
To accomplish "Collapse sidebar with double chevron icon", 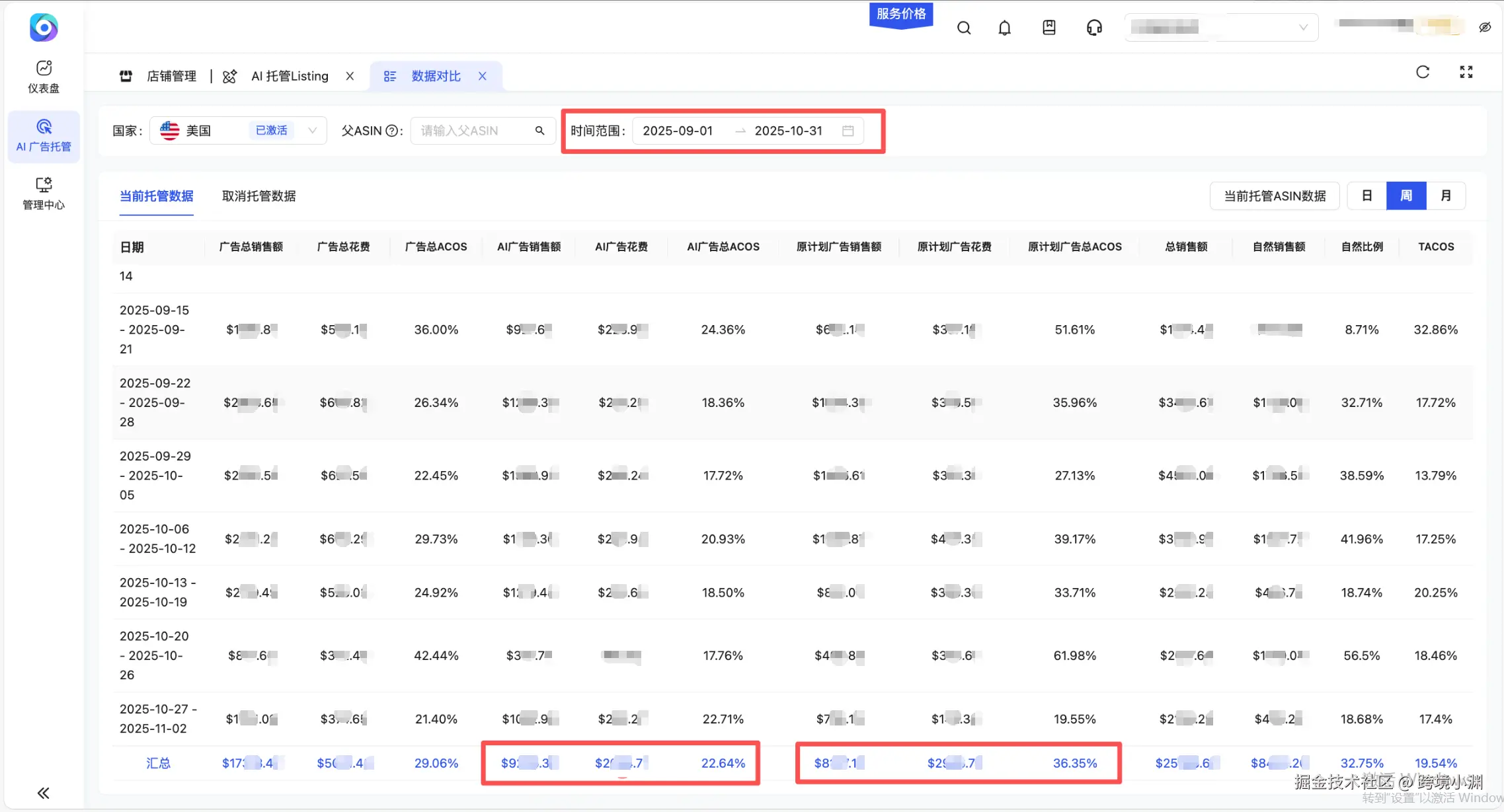I will 44,792.
